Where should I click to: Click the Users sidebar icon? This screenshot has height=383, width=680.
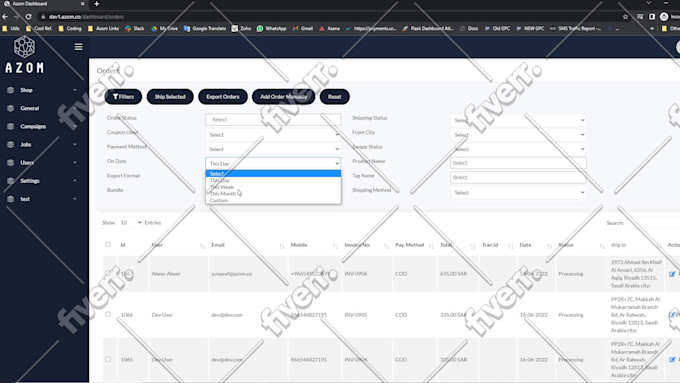(10, 163)
